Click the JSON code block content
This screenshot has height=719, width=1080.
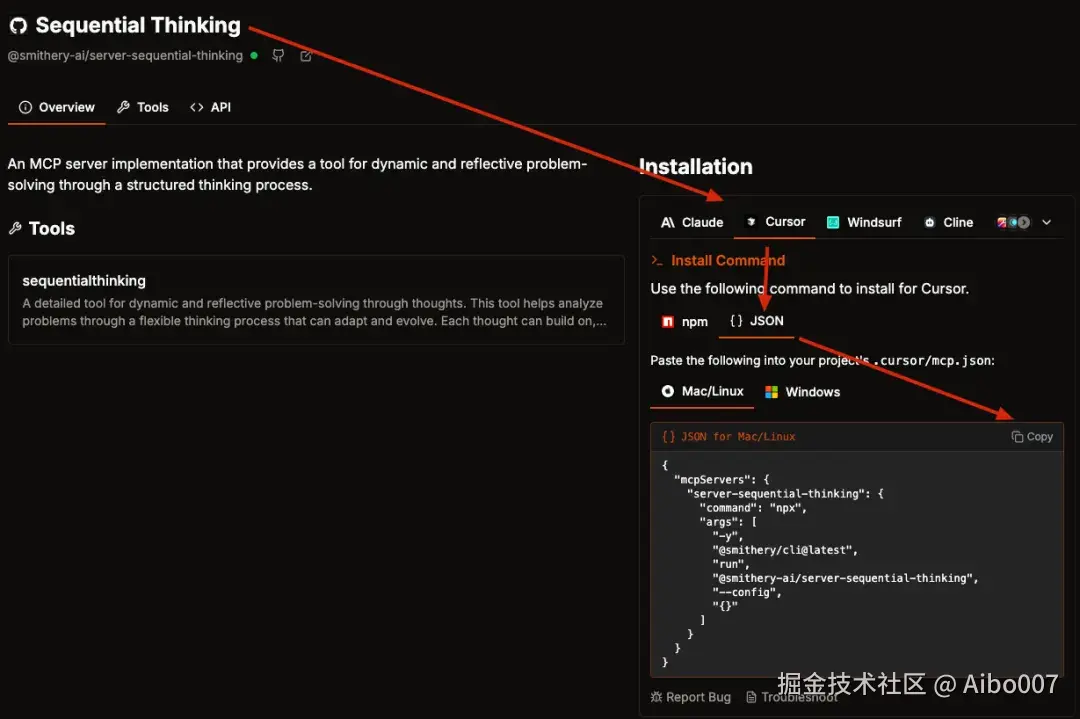click(x=857, y=564)
